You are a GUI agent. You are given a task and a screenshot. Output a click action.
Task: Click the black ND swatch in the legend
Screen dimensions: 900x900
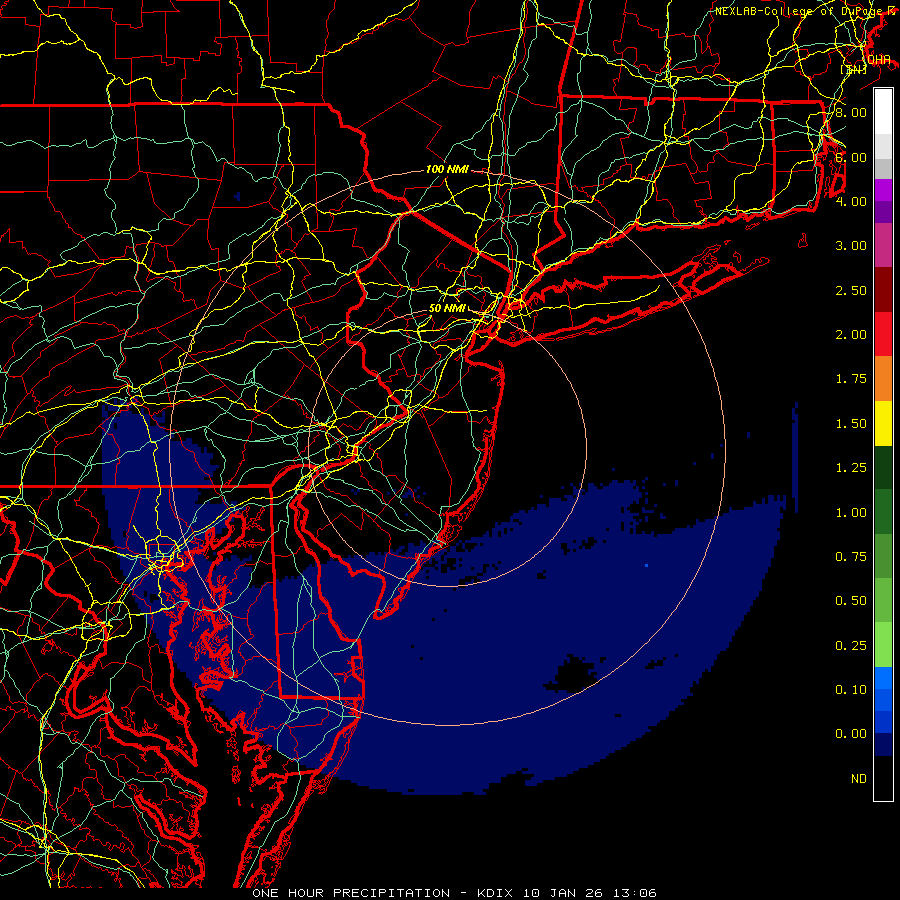[883, 778]
